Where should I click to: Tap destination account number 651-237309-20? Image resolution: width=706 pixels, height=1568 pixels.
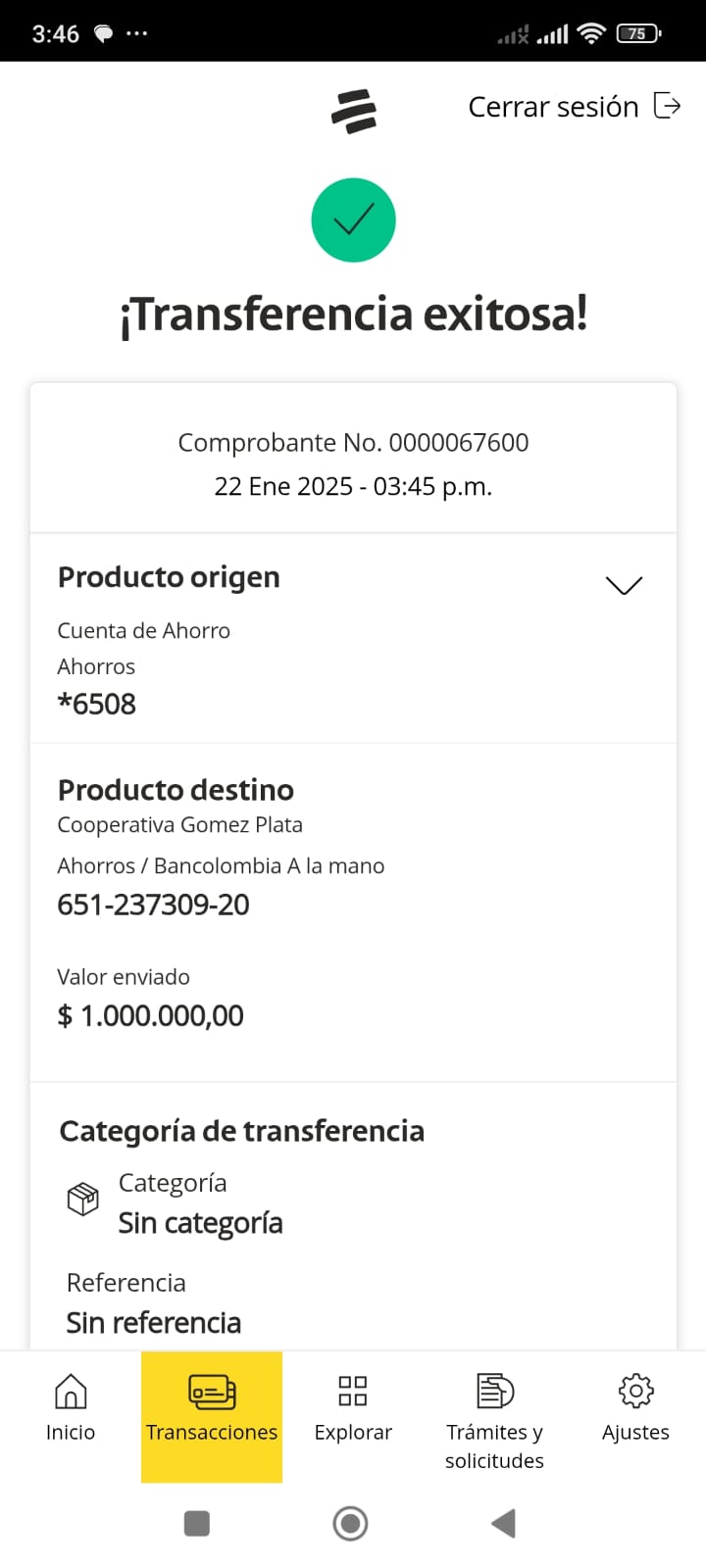154,905
